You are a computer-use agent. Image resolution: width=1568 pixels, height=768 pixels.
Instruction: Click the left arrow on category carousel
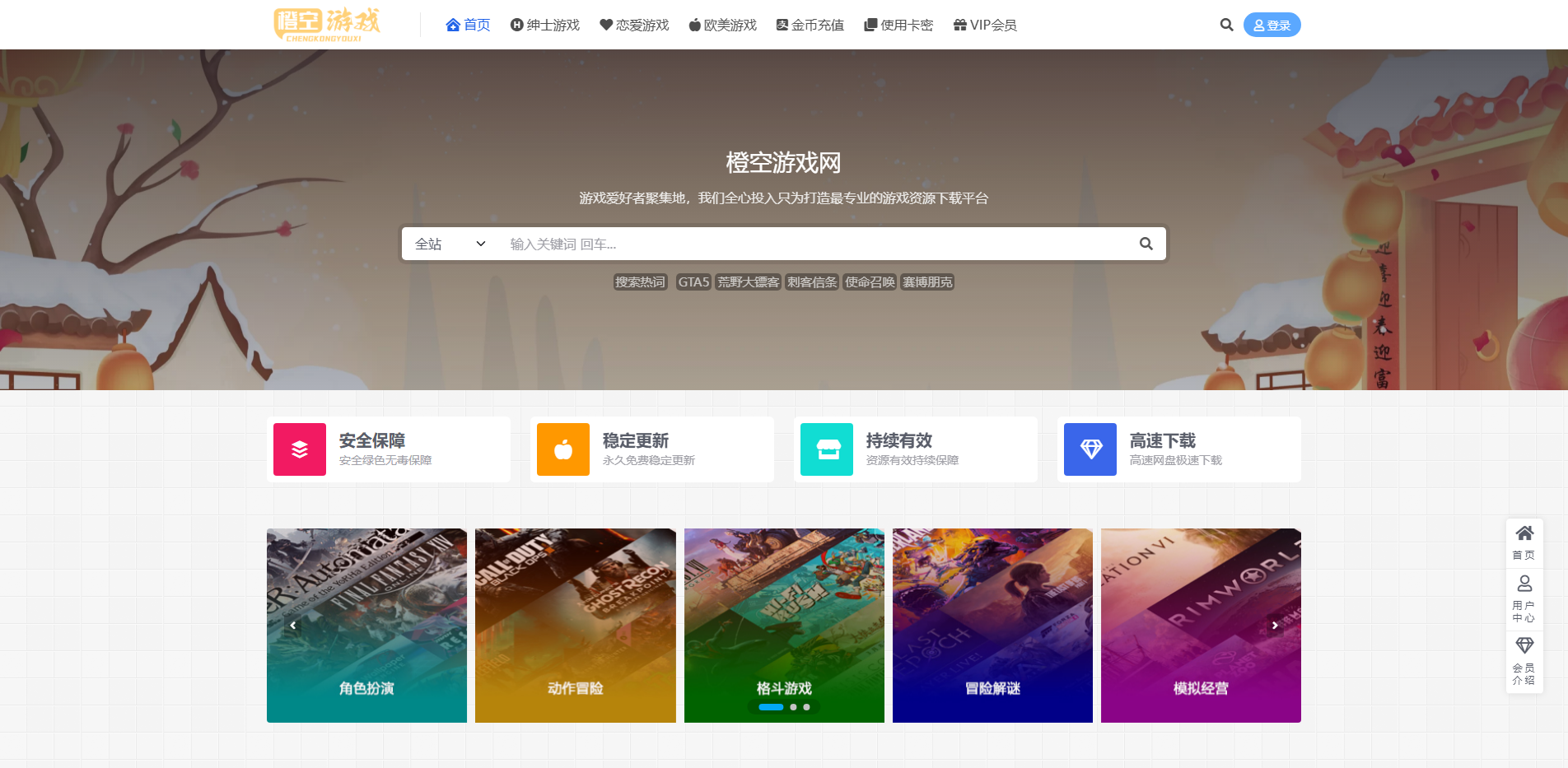tap(293, 626)
